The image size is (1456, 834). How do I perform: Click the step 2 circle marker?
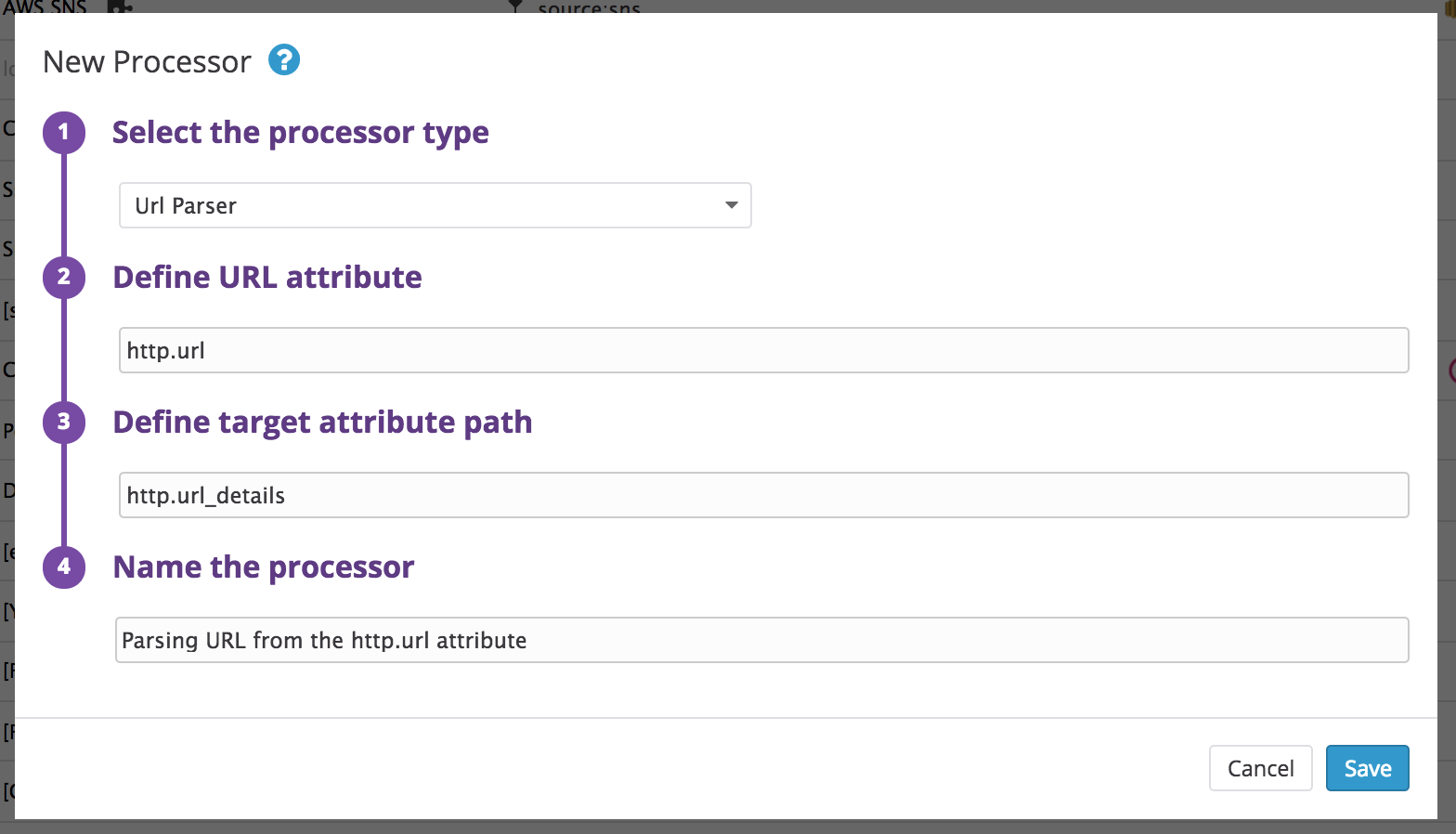[63, 277]
